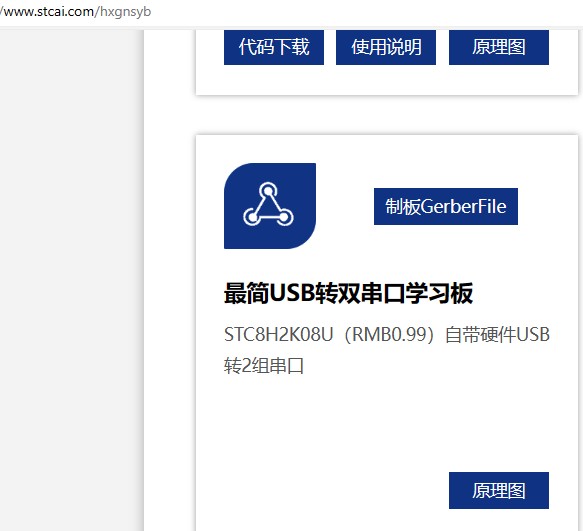Open 原理图 button next to 使用说明
Viewport: 583px width, 531px height.
(499, 47)
